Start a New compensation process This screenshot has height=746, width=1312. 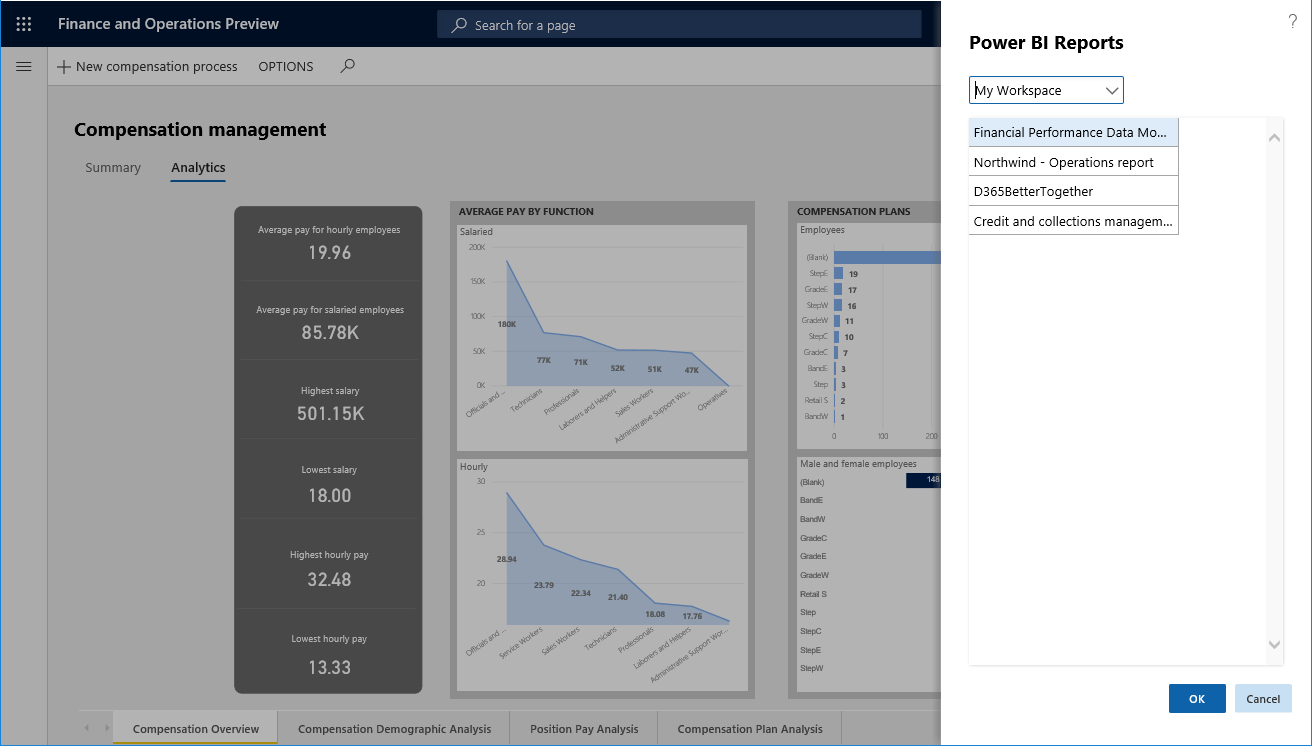click(x=146, y=66)
